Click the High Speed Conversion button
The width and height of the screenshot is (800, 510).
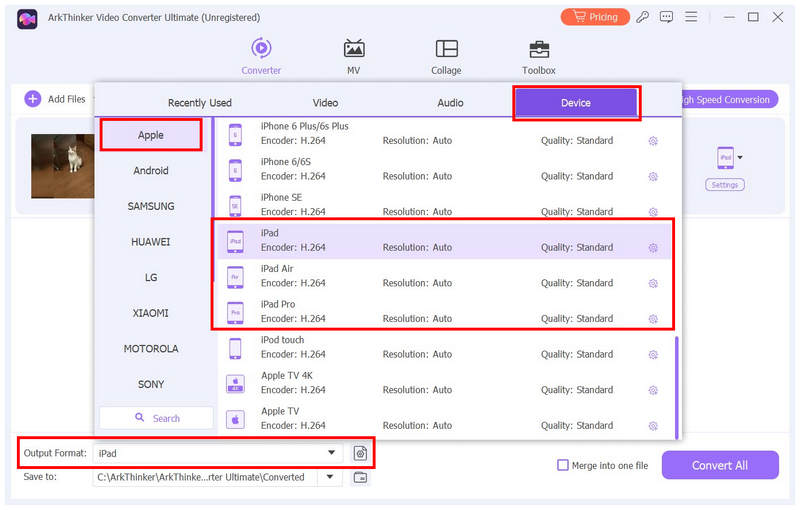(729, 99)
